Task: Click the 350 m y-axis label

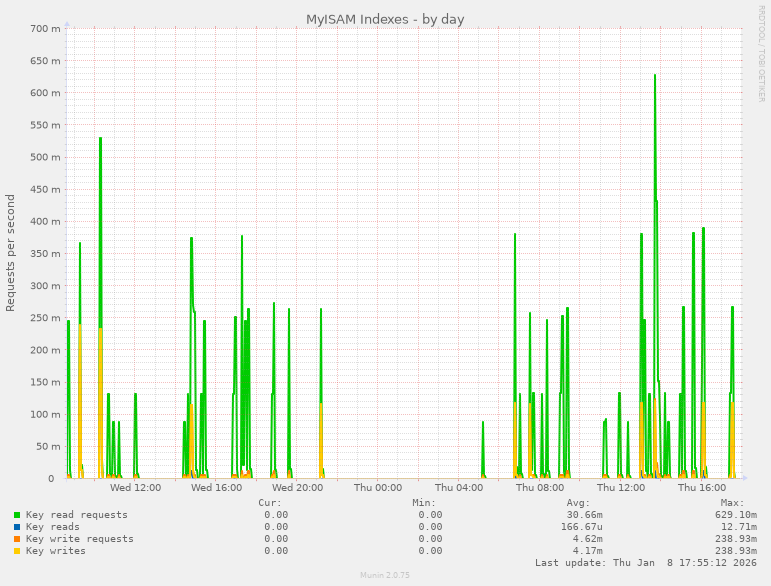Action: click(x=45, y=254)
